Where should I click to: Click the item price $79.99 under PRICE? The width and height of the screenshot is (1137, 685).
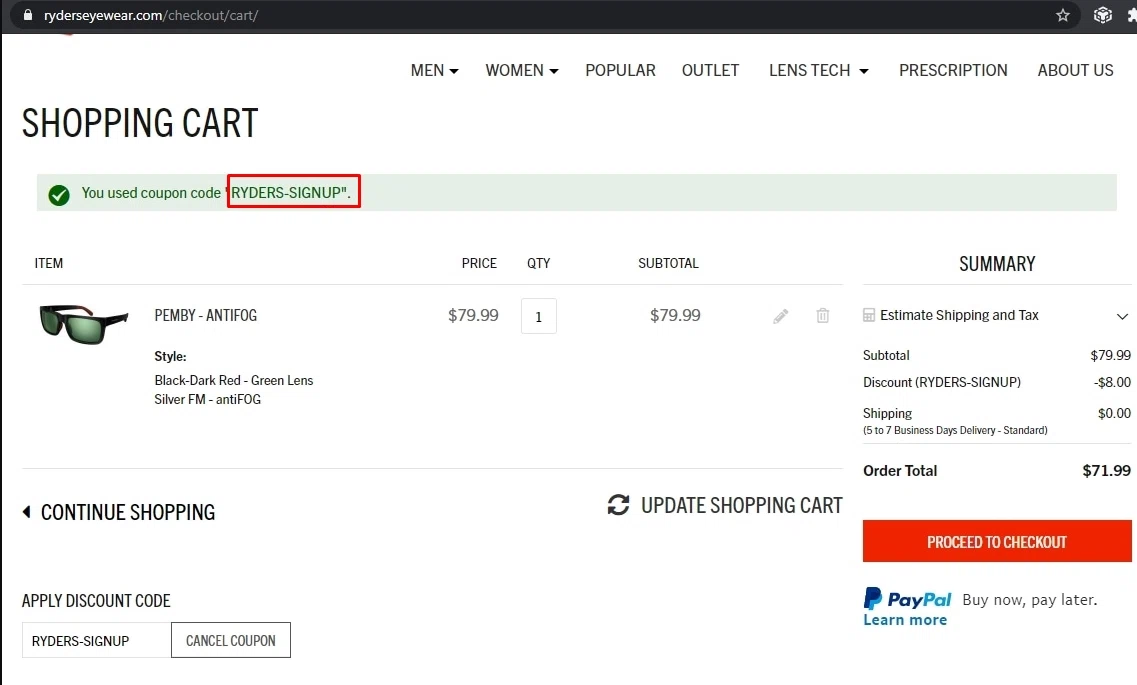click(473, 315)
